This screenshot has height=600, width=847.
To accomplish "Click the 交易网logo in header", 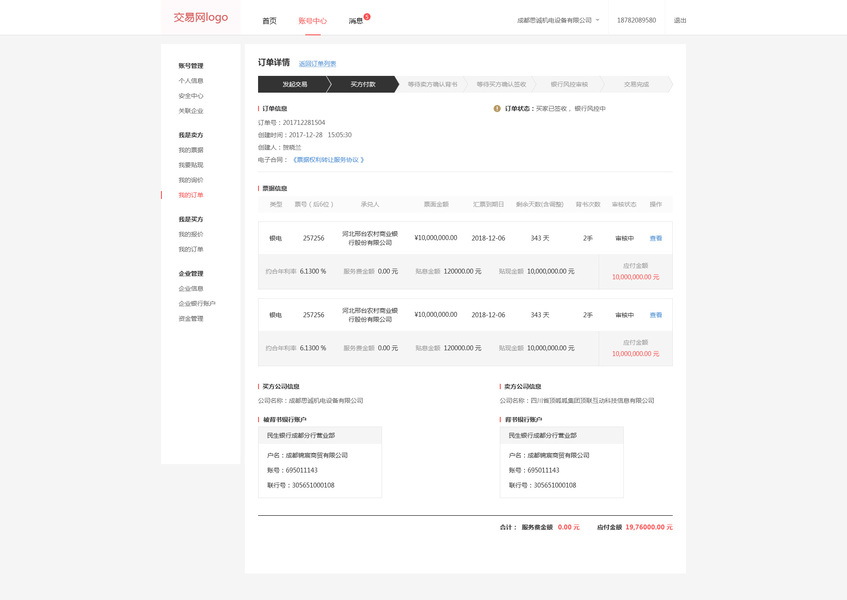I will 200,17.
